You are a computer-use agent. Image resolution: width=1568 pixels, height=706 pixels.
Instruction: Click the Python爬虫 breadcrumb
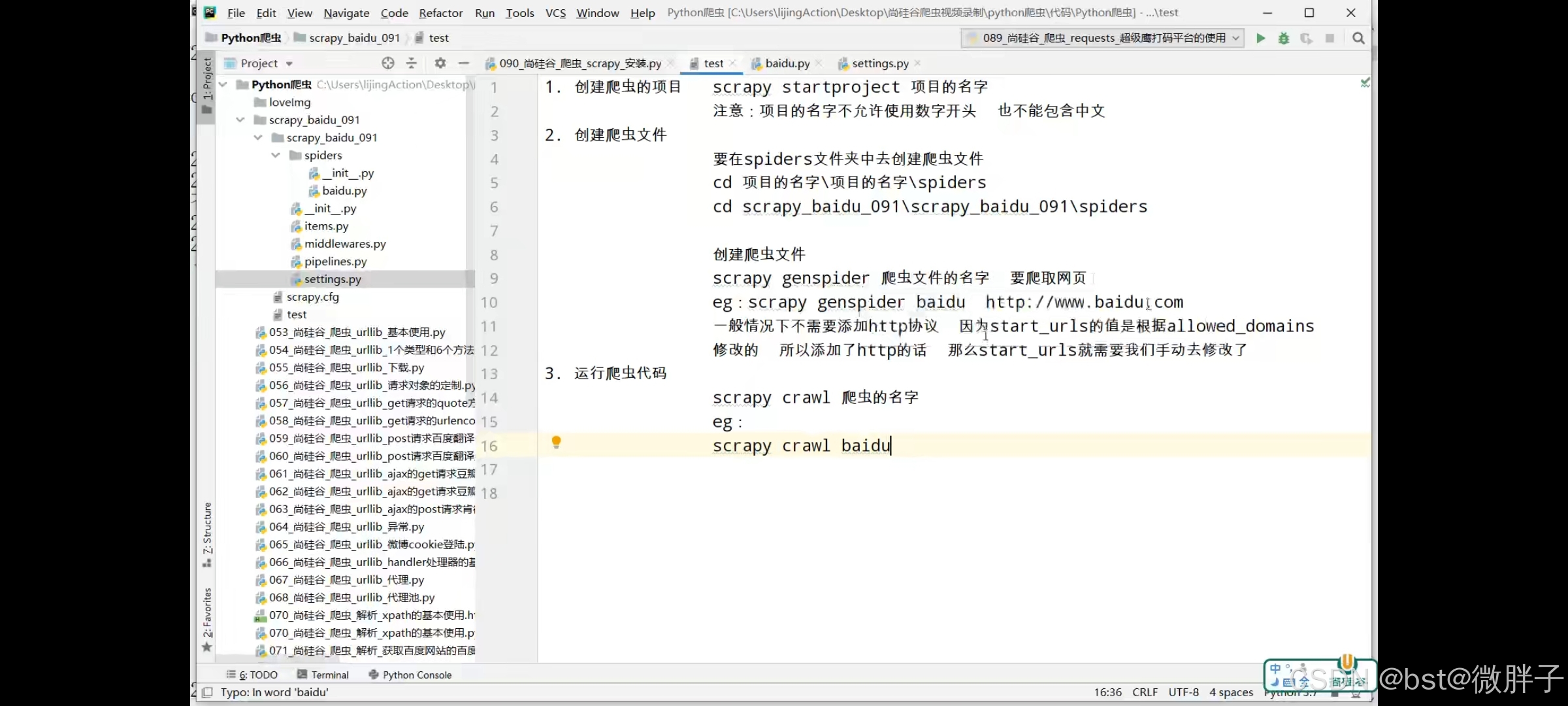[x=251, y=38]
